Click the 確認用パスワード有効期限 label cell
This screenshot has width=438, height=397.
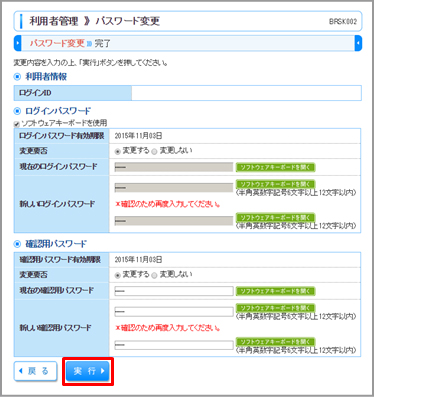[62, 260]
